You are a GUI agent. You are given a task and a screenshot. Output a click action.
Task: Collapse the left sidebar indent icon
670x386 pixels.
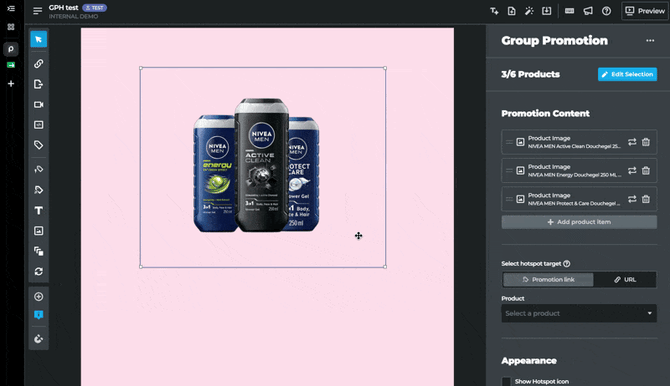(x=11, y=9)
